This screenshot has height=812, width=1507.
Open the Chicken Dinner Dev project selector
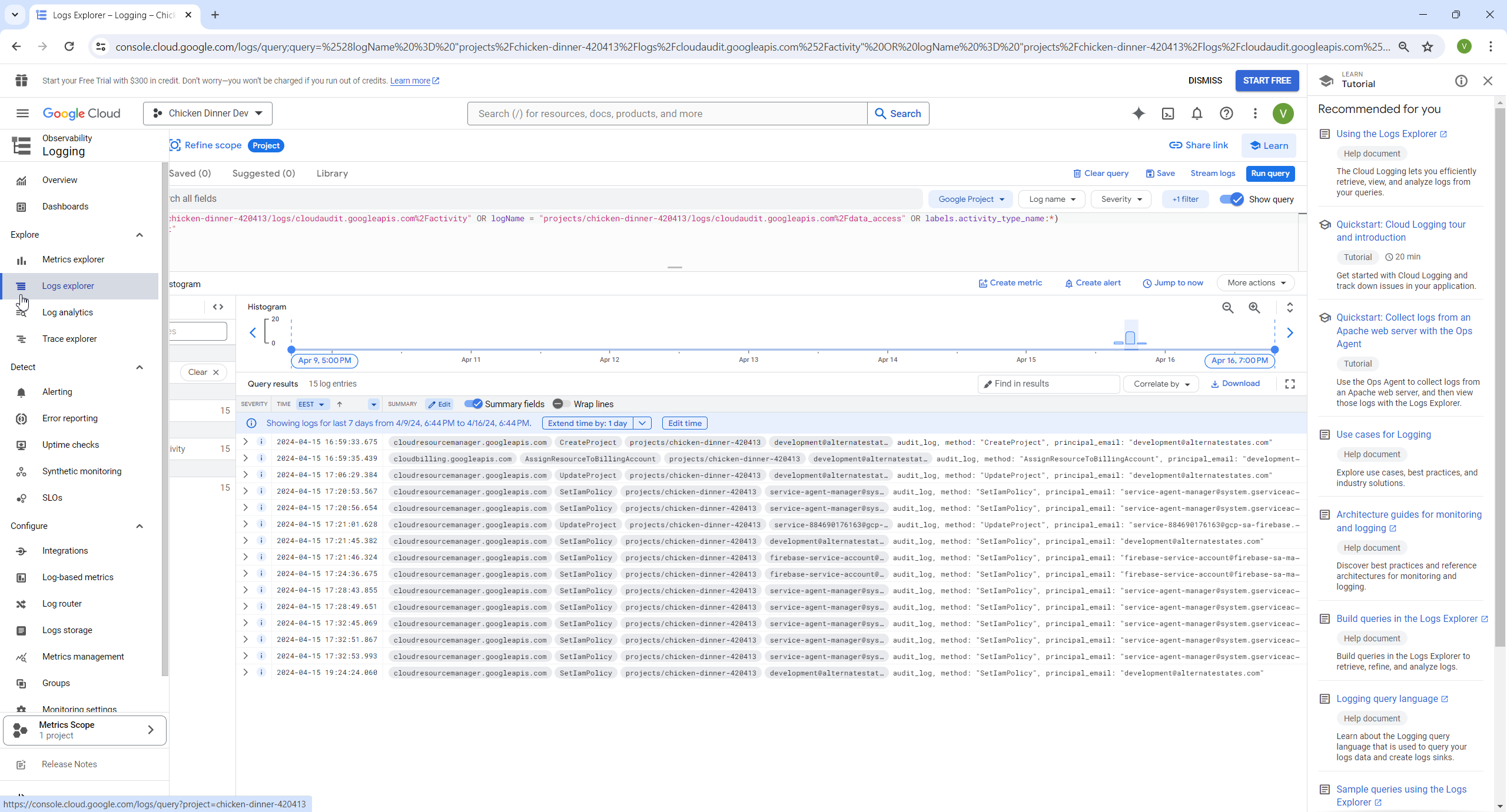tap(208, 114)
